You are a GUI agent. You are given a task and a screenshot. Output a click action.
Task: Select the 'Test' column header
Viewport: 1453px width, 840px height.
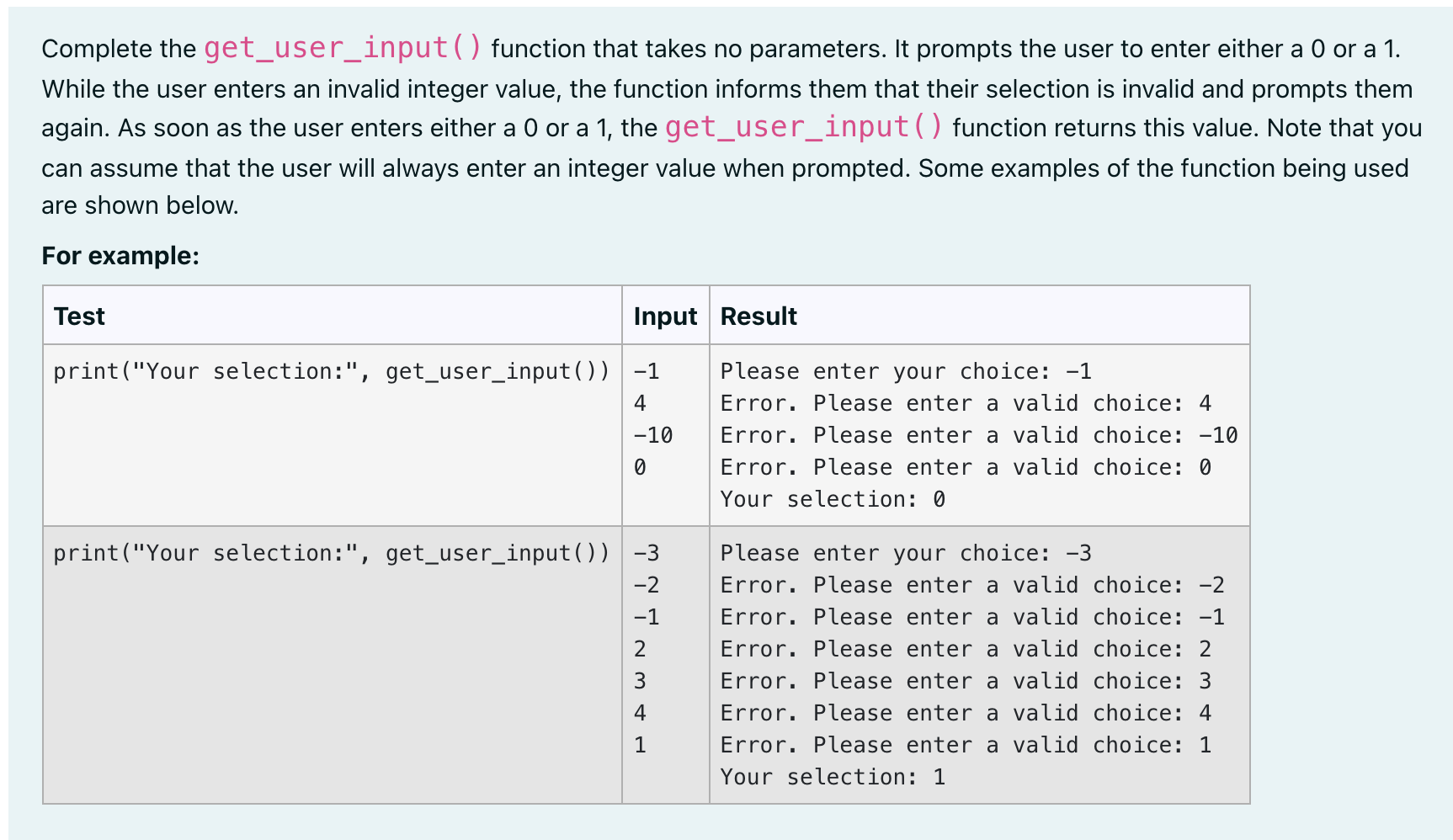click(x=78, y=316)
